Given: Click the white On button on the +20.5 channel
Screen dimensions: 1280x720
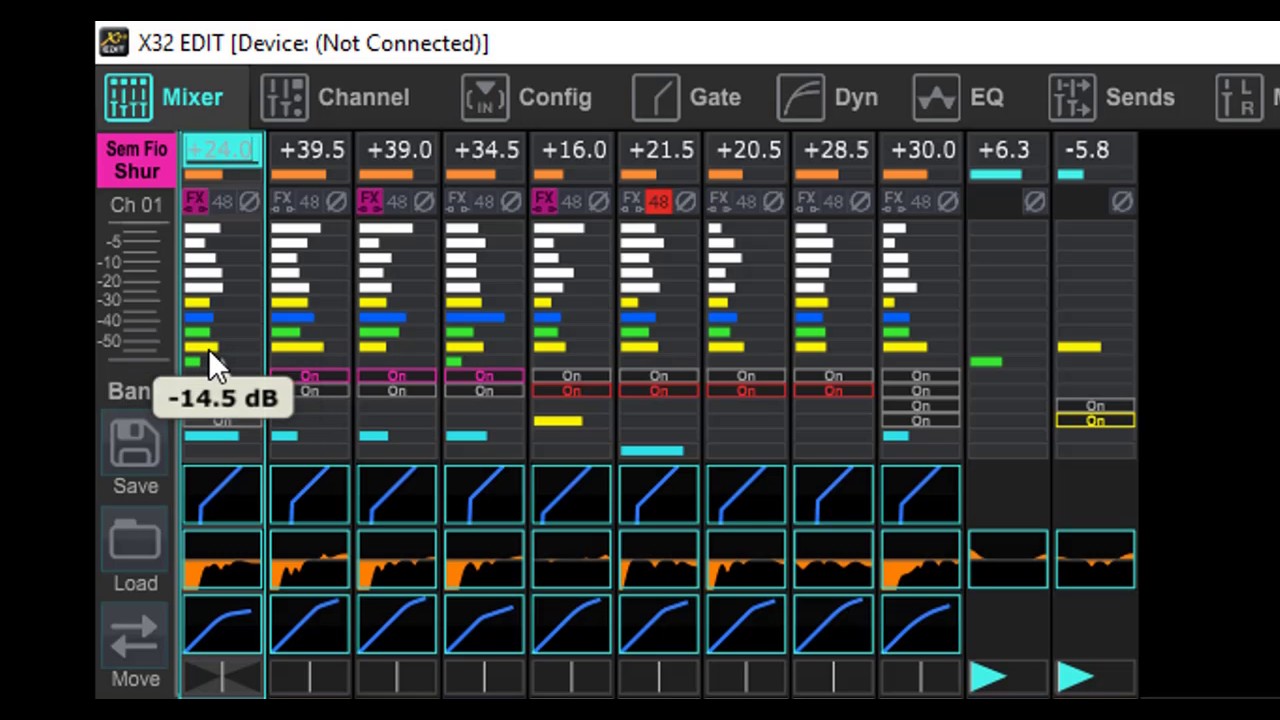Looking at the screenshot, I should [746, 376].
